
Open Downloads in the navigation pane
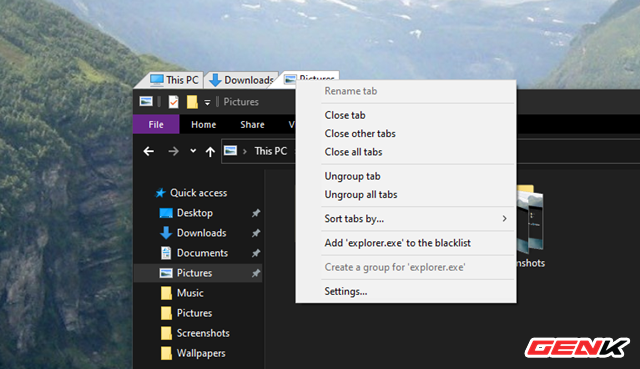(202, 233)
